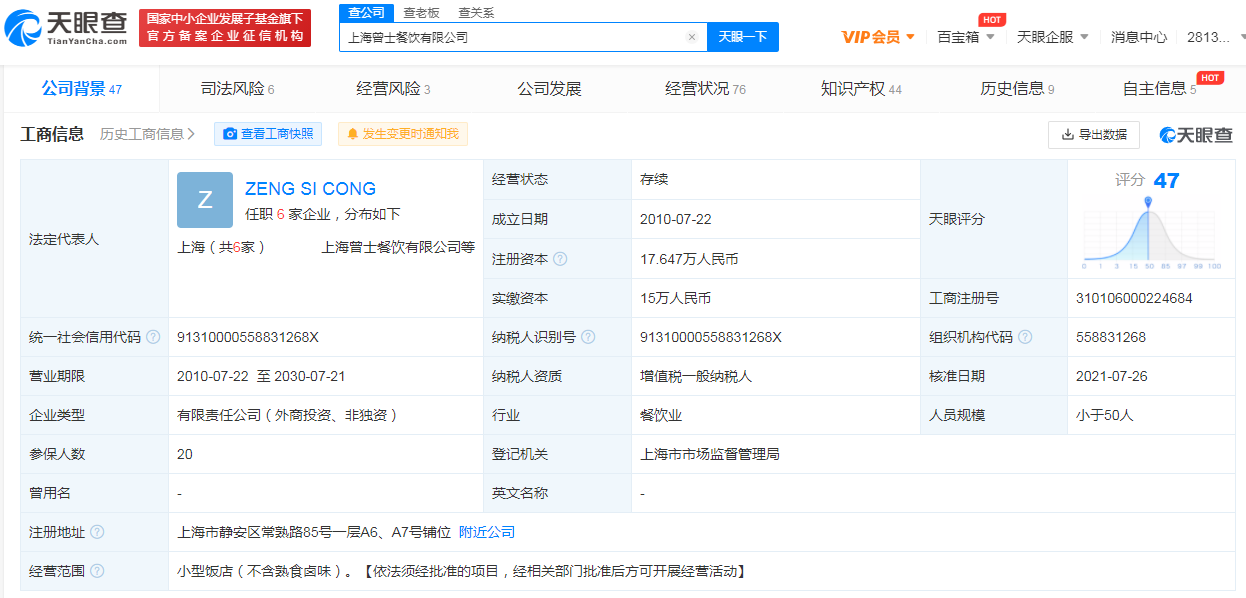Image resolution: width=1246 pixels, height=598 pixels.
Task: Switch to the 经营风险 tab
Action: [393, 89]
